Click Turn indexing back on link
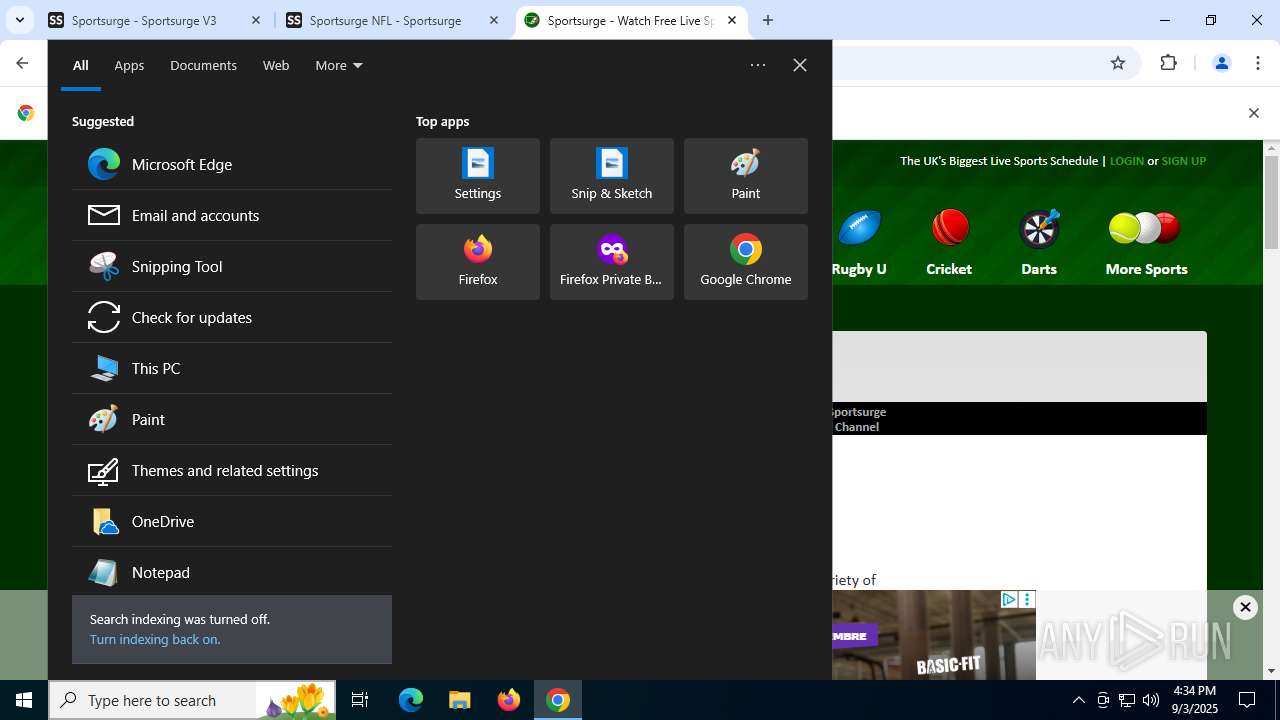The height and width of the screenshot is (720, 1280). pyautogui.click(x=155, y=639)
